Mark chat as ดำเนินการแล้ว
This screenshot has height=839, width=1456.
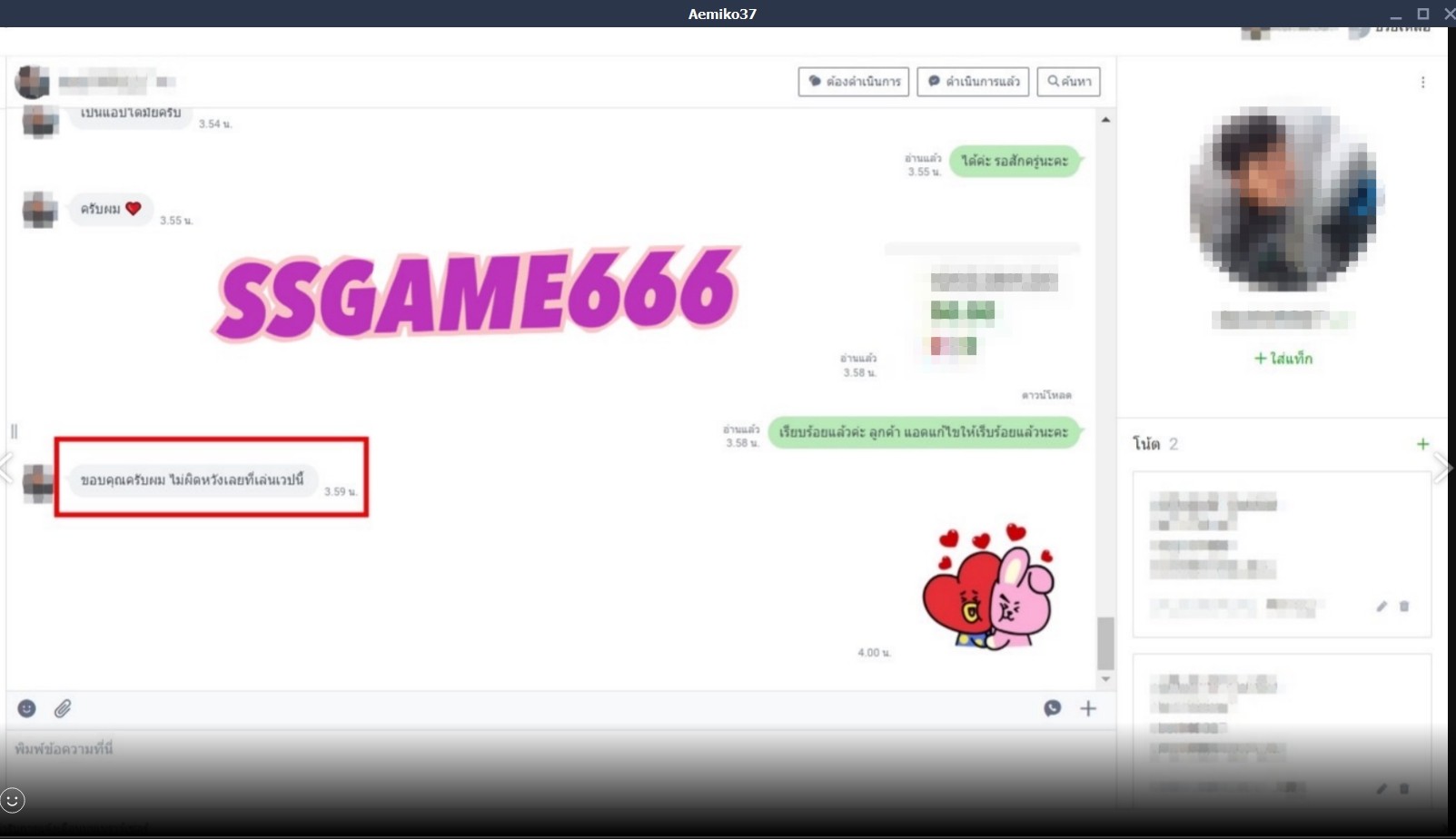(973, 82)
